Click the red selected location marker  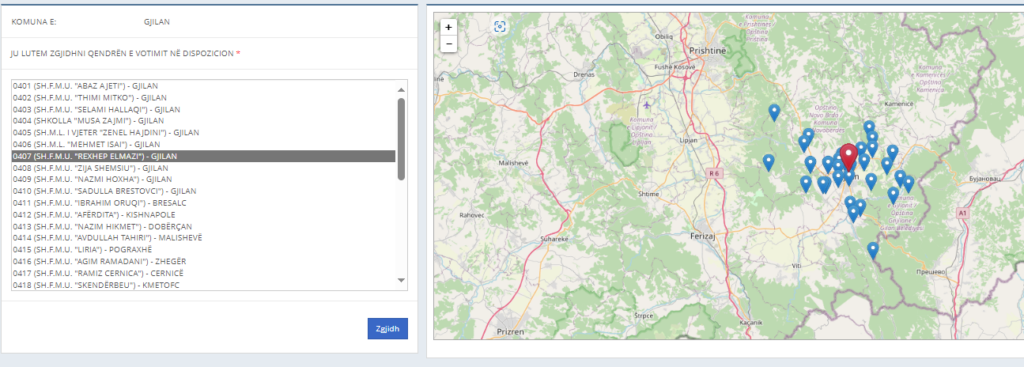(848, 157)
